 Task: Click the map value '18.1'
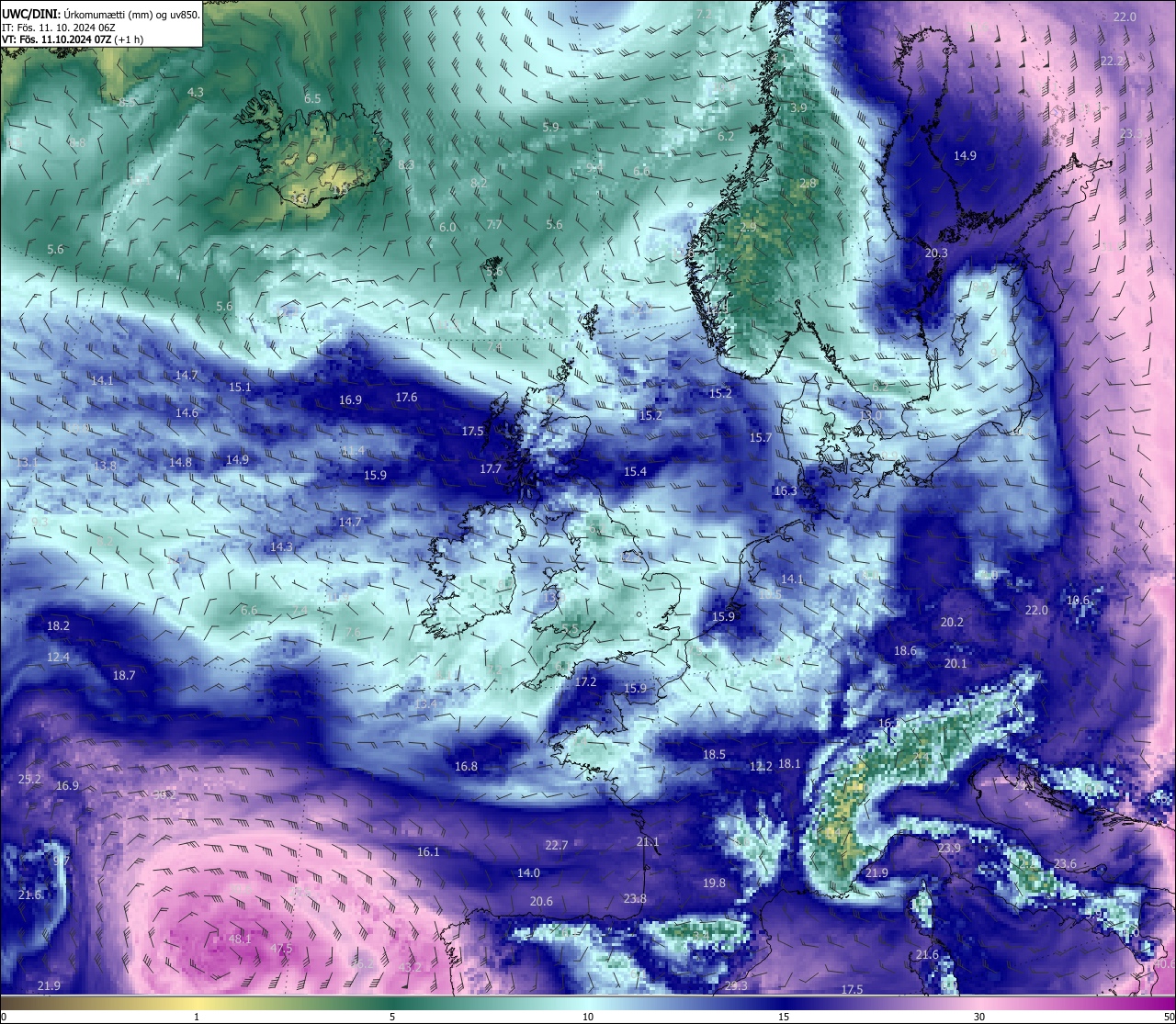pos(789,763)
